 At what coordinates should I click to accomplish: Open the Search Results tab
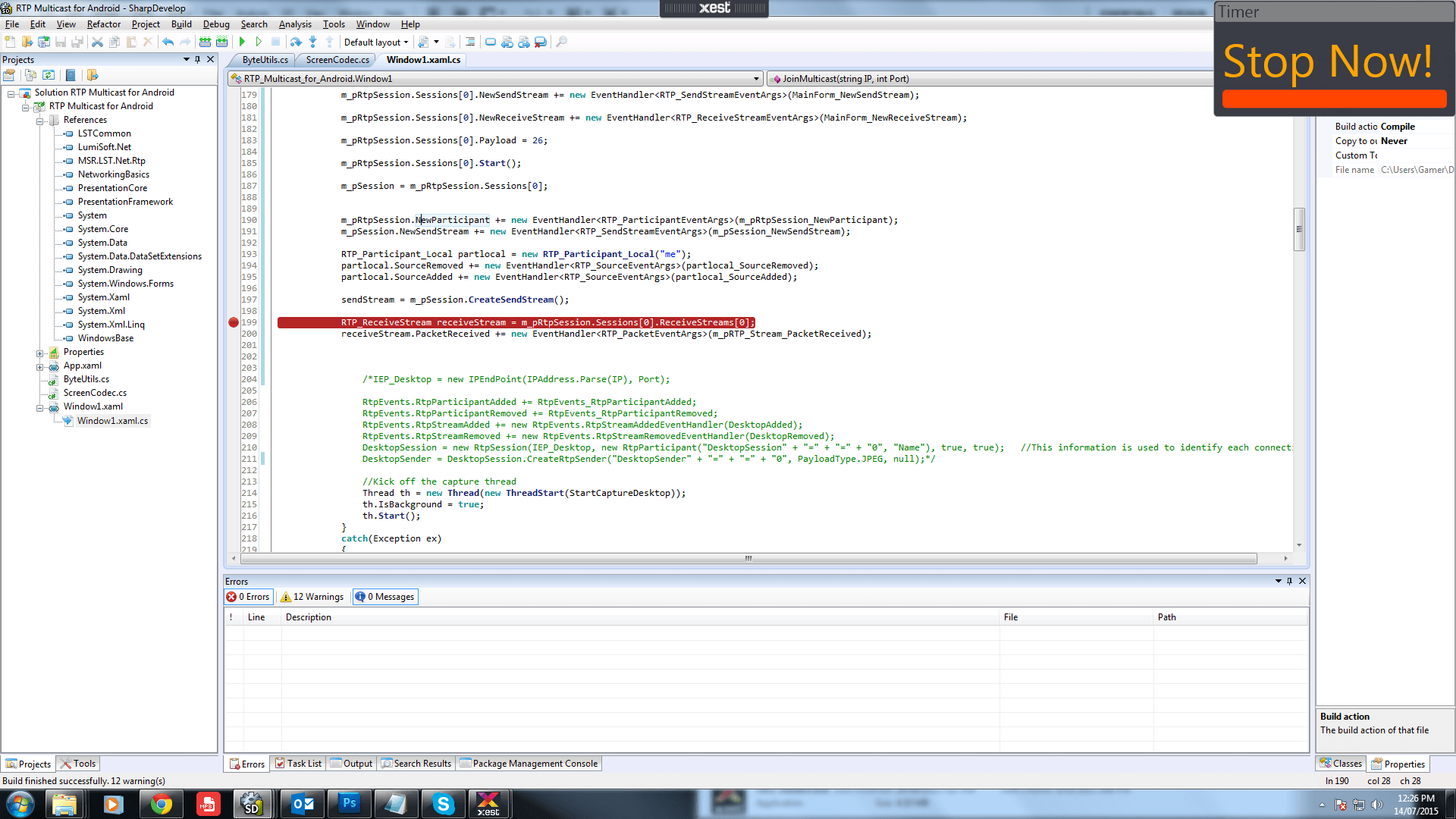pos(416,764)
